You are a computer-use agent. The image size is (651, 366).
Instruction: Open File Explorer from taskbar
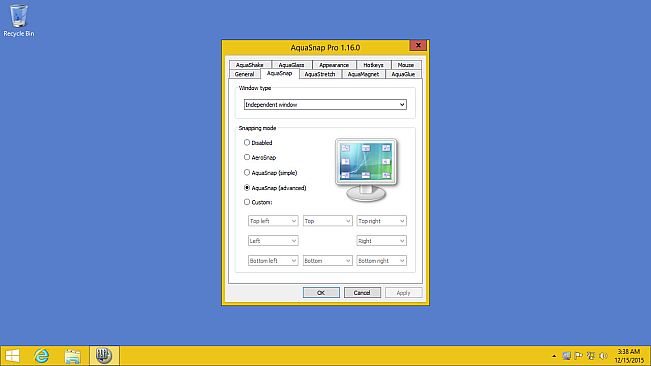[73, 356]
